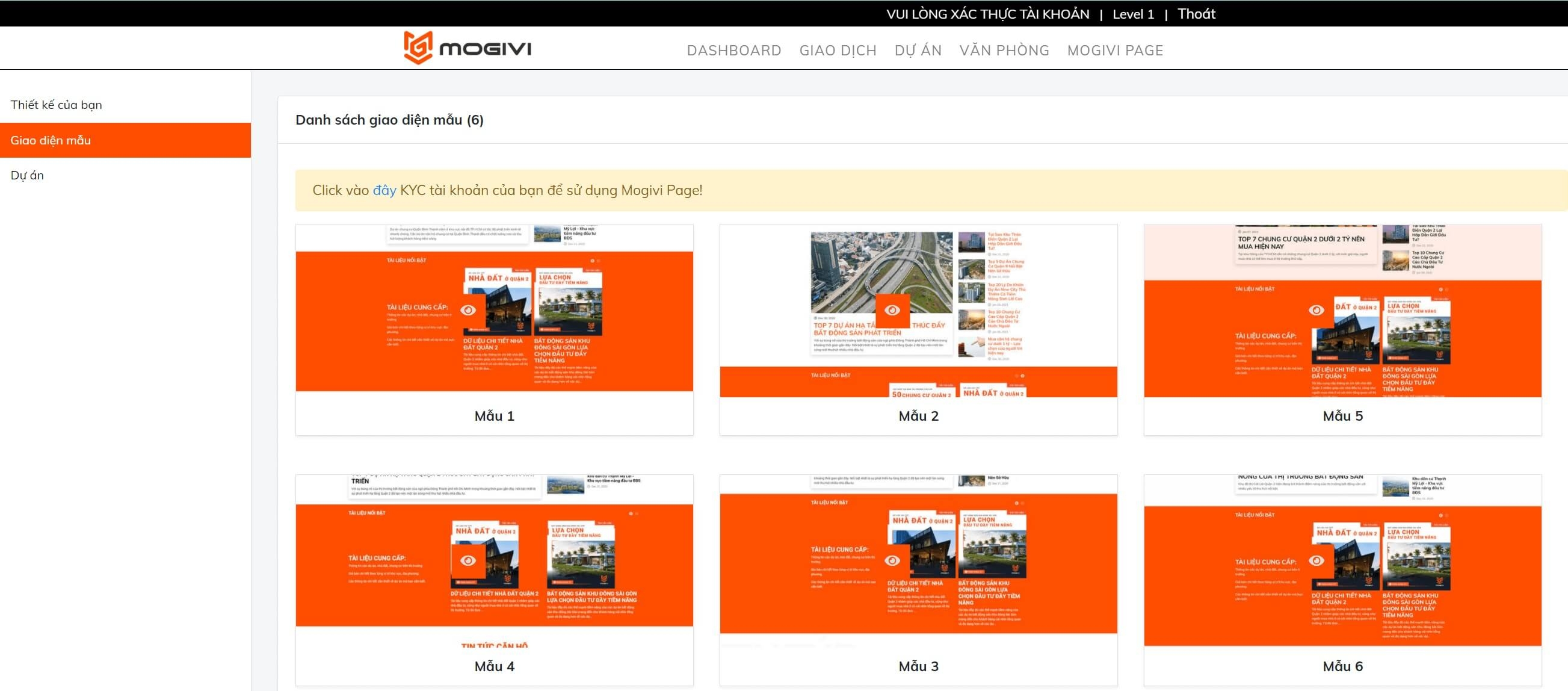Image resolution: width=1568 pixels, height=691 pixels.
Task: Open MOGIVI PAGE menu item
Action: coord(1114,51)
